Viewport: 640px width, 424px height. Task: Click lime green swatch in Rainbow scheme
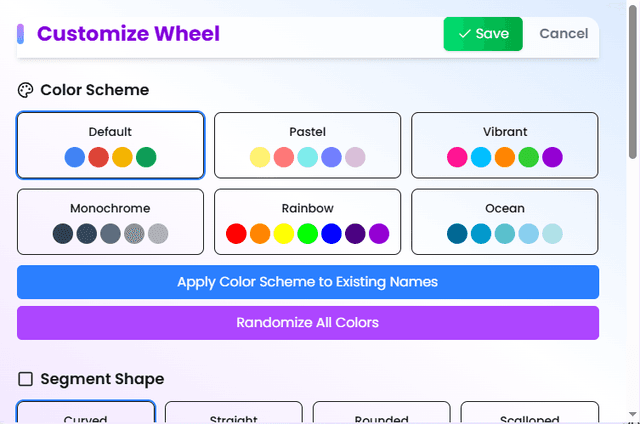pyautogui.click(x=307, y=233)
